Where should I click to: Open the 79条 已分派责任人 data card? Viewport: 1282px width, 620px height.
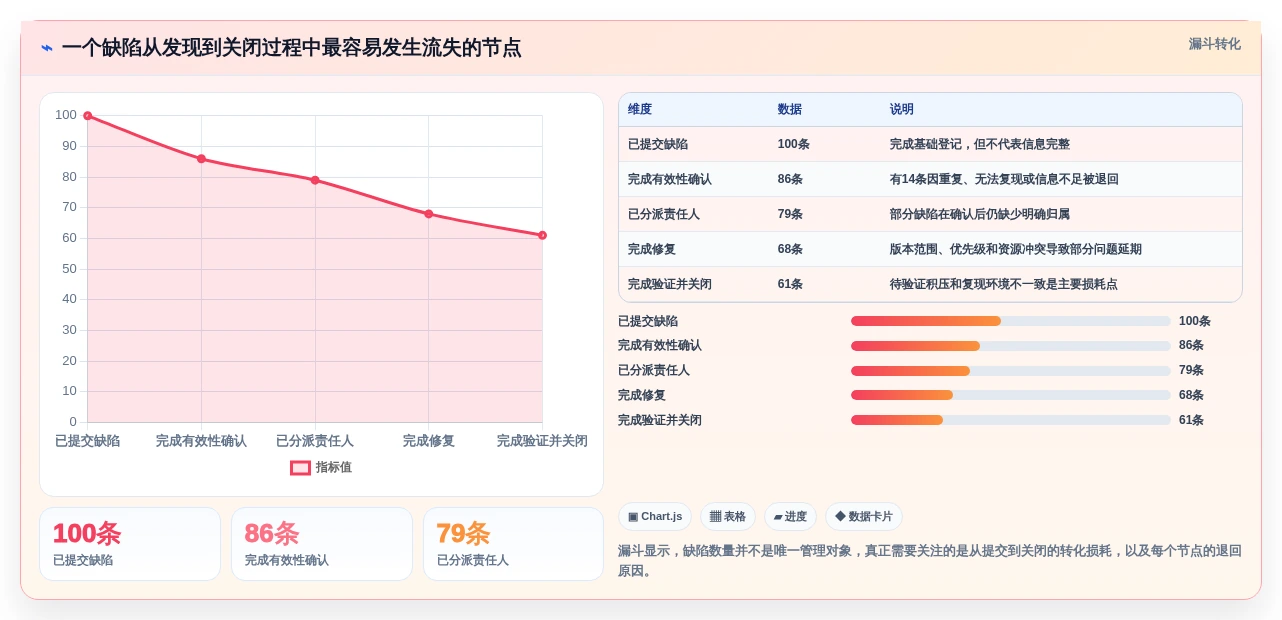pos(514,544)
